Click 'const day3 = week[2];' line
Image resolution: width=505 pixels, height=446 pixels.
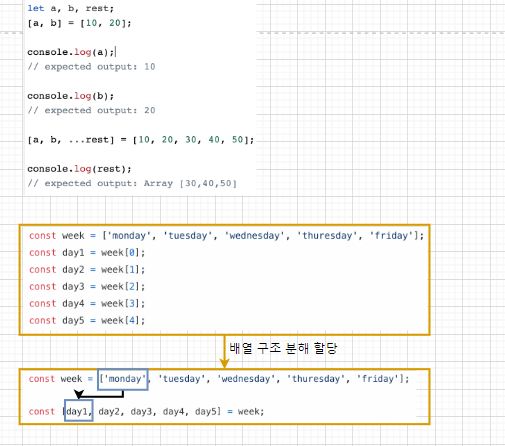coord(87,287)
